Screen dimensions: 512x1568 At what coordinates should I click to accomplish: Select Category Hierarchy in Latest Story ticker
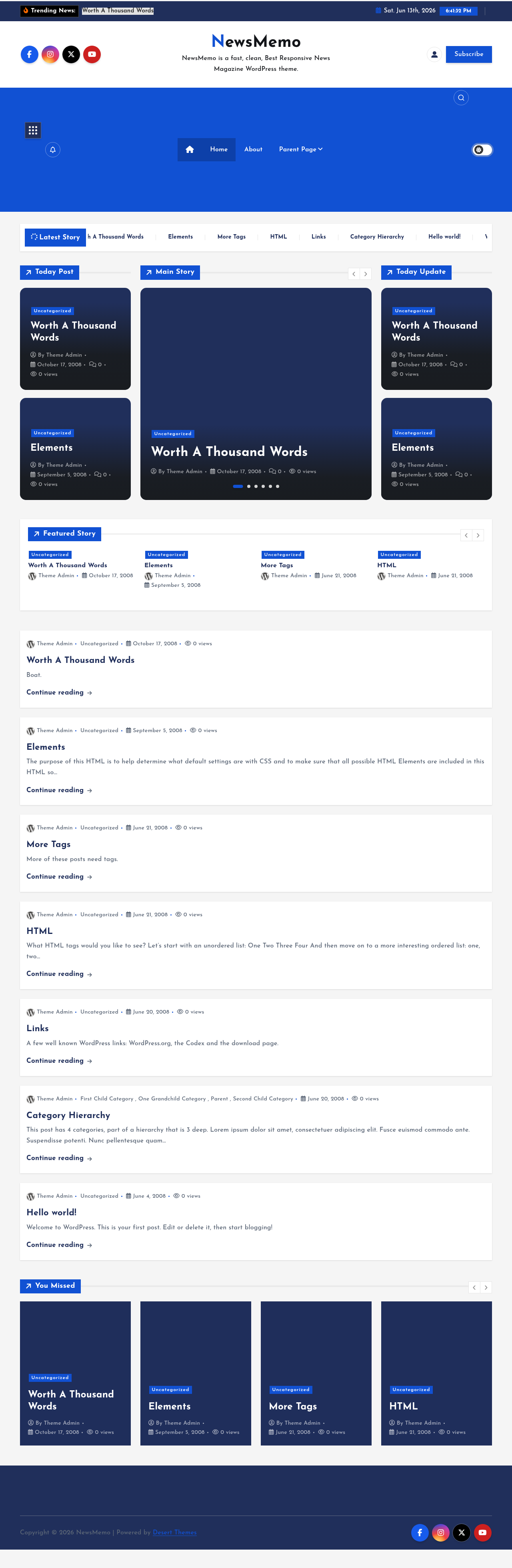click(x=377, y=237)
